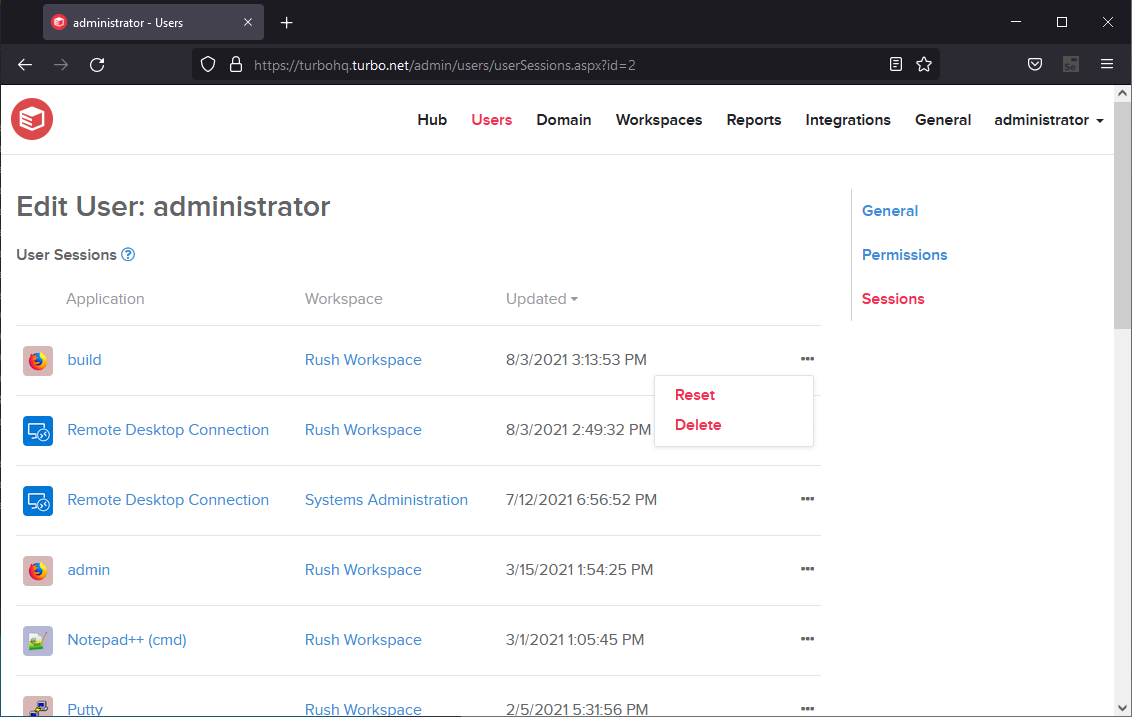The image size is (1132, 717).
Task: Click scrollbar down arrow at page bottom
Action: coord(1123,708)
